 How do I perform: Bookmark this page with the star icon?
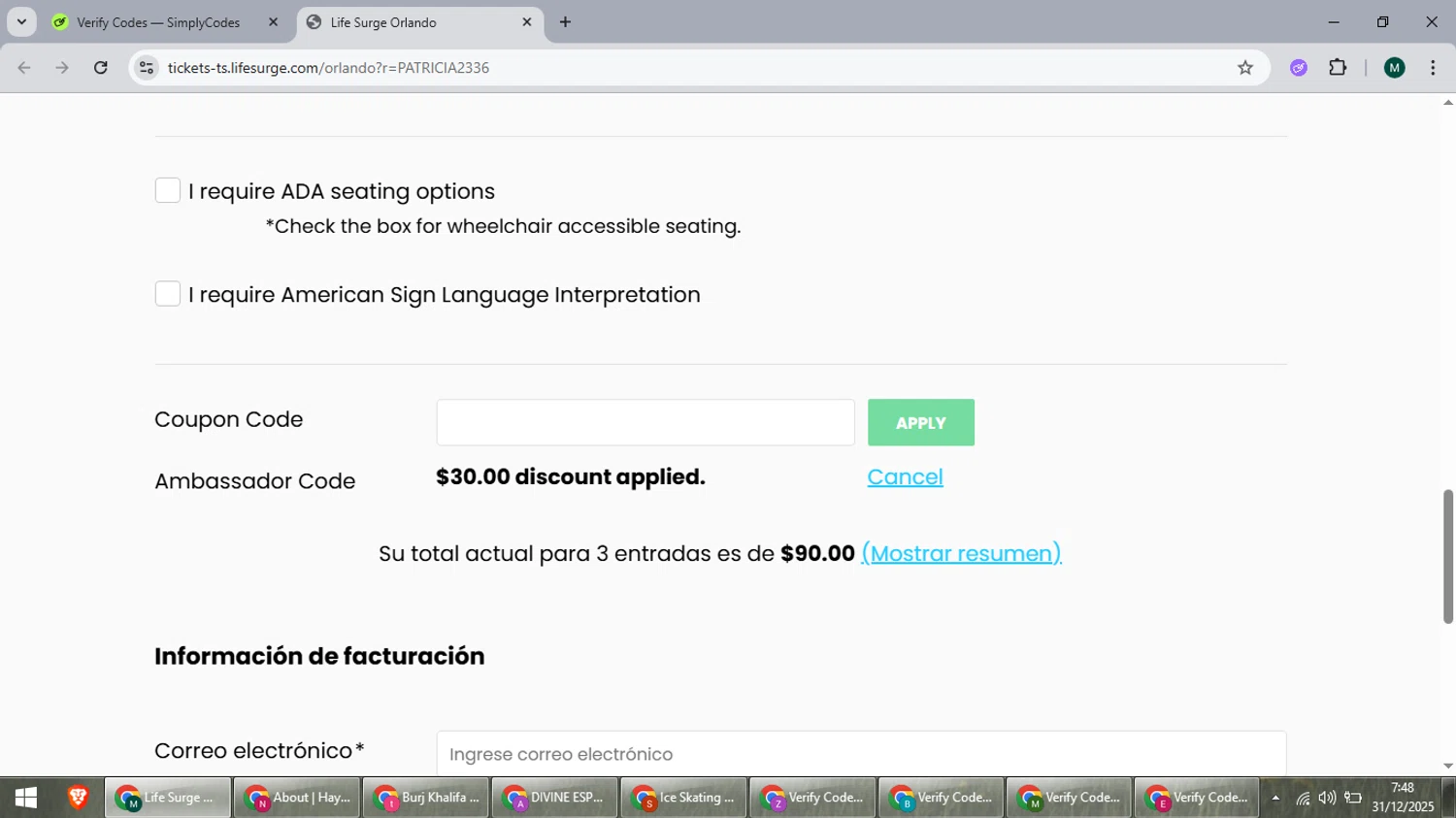coord(1245,68)
